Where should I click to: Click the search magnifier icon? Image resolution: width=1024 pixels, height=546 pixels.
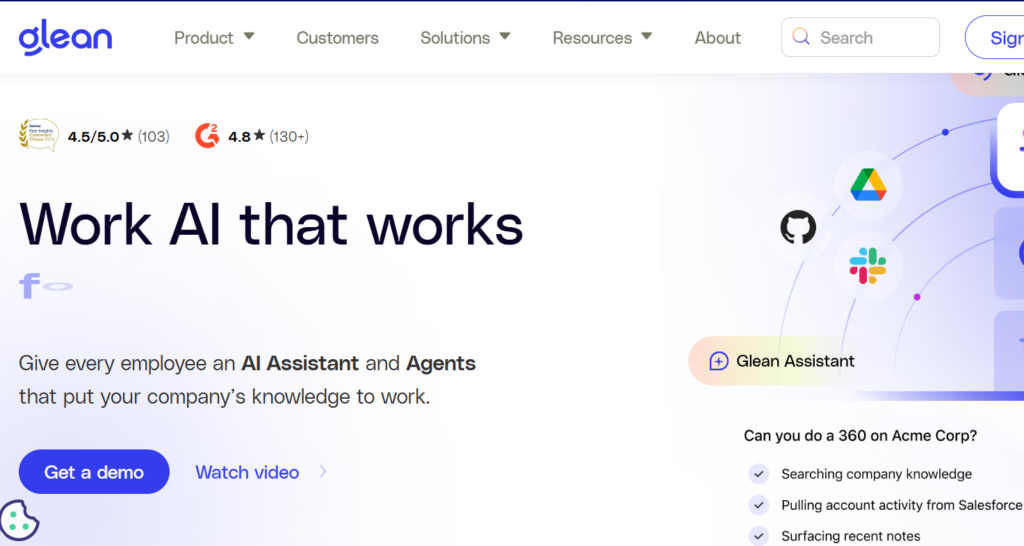(801, 37)
